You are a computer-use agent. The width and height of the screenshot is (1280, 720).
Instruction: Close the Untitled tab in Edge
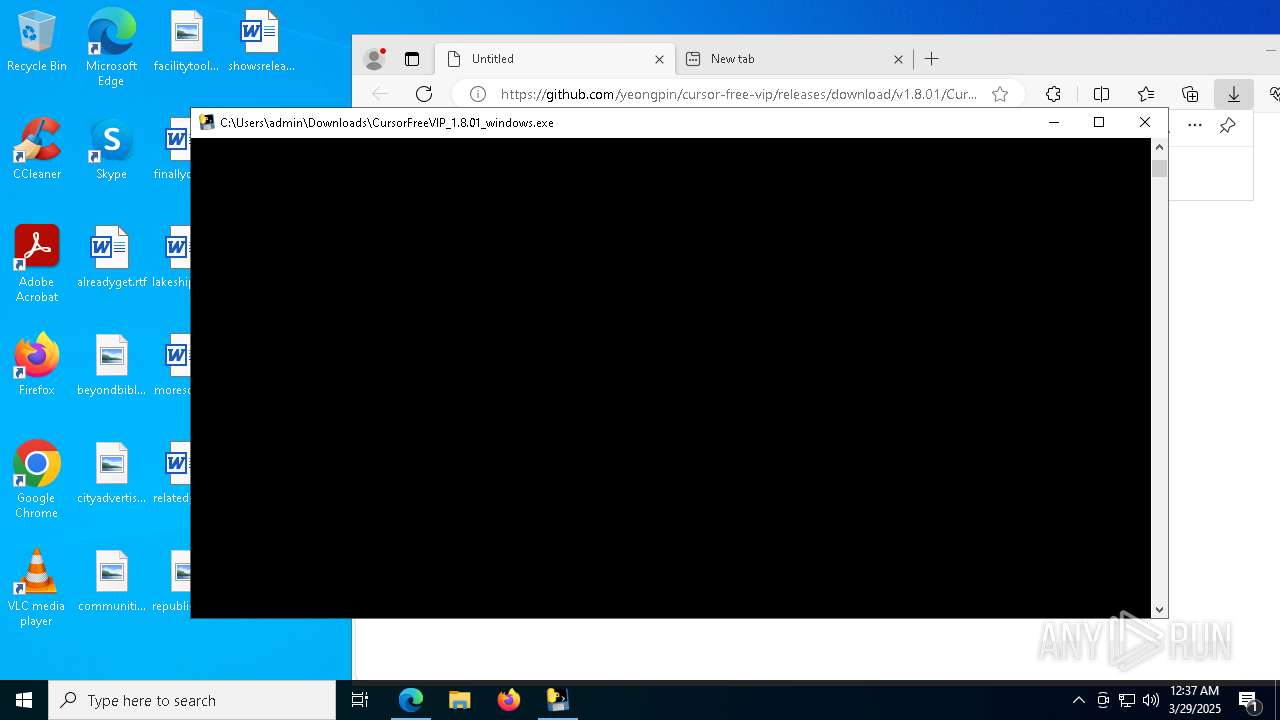659,59
